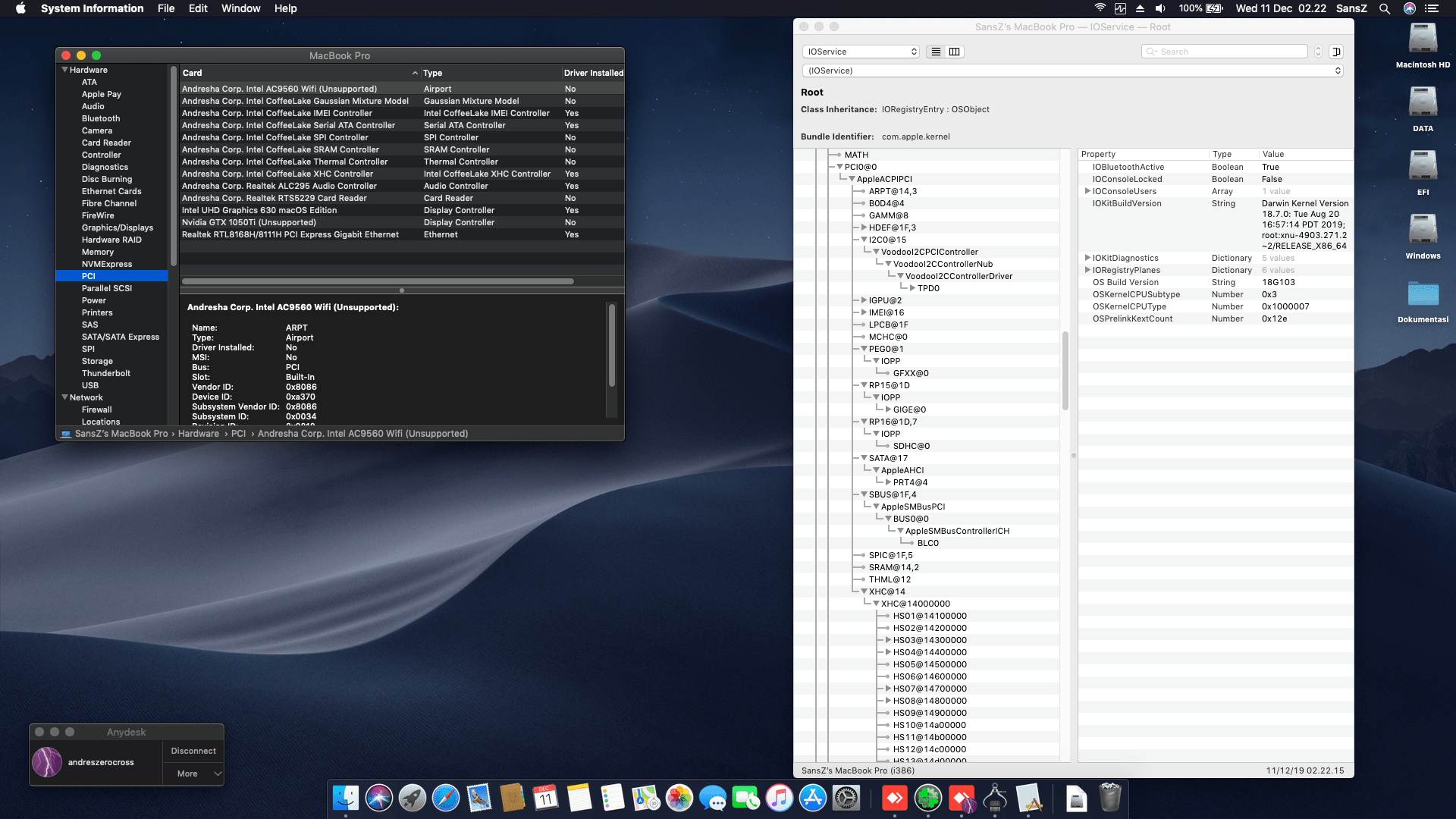1456x819 pixels.
Task: Open the Trash in the Dock
Action: pyautogui.click(x=1110, y=799)
